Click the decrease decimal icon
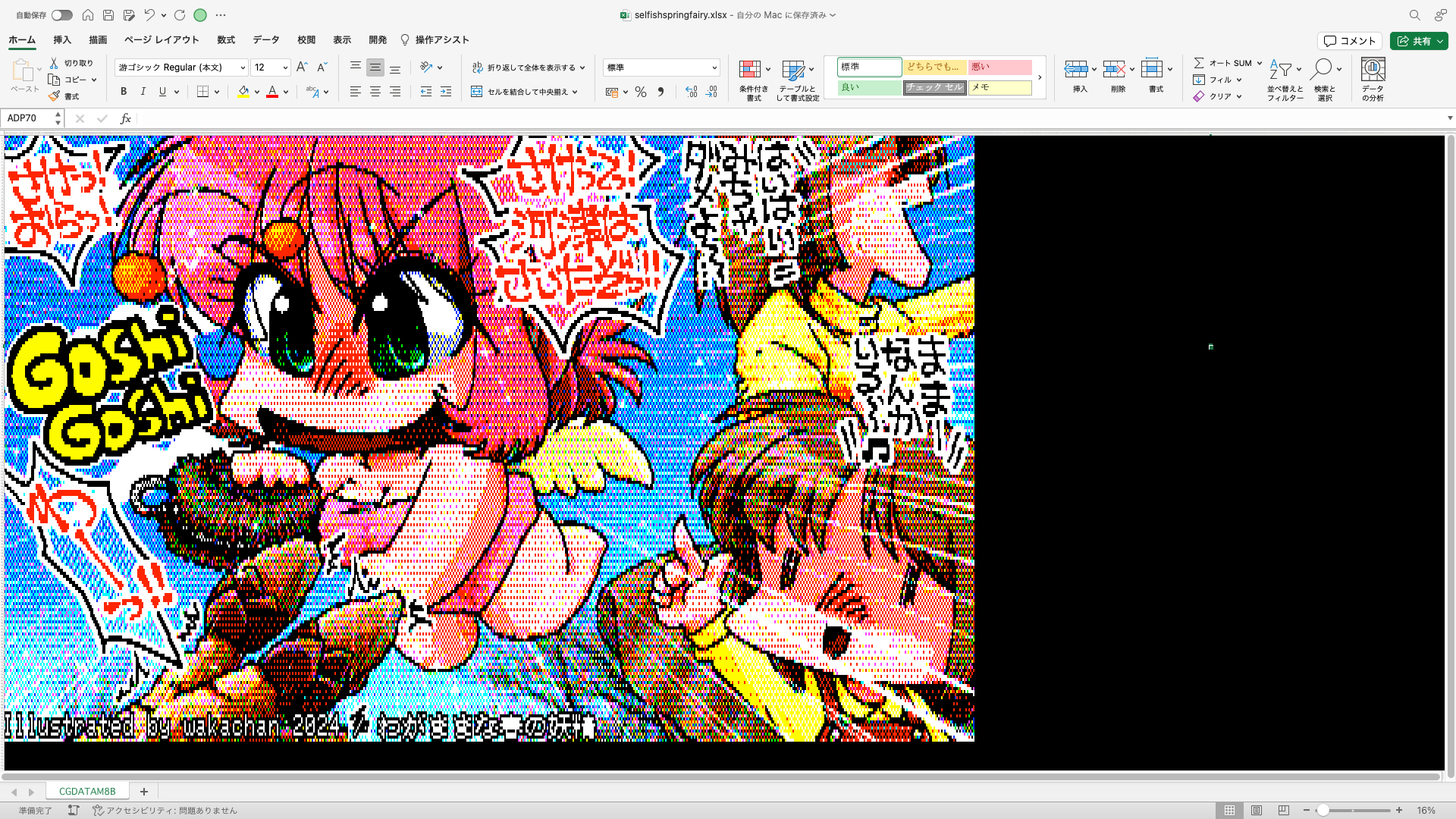 (711, 92)
